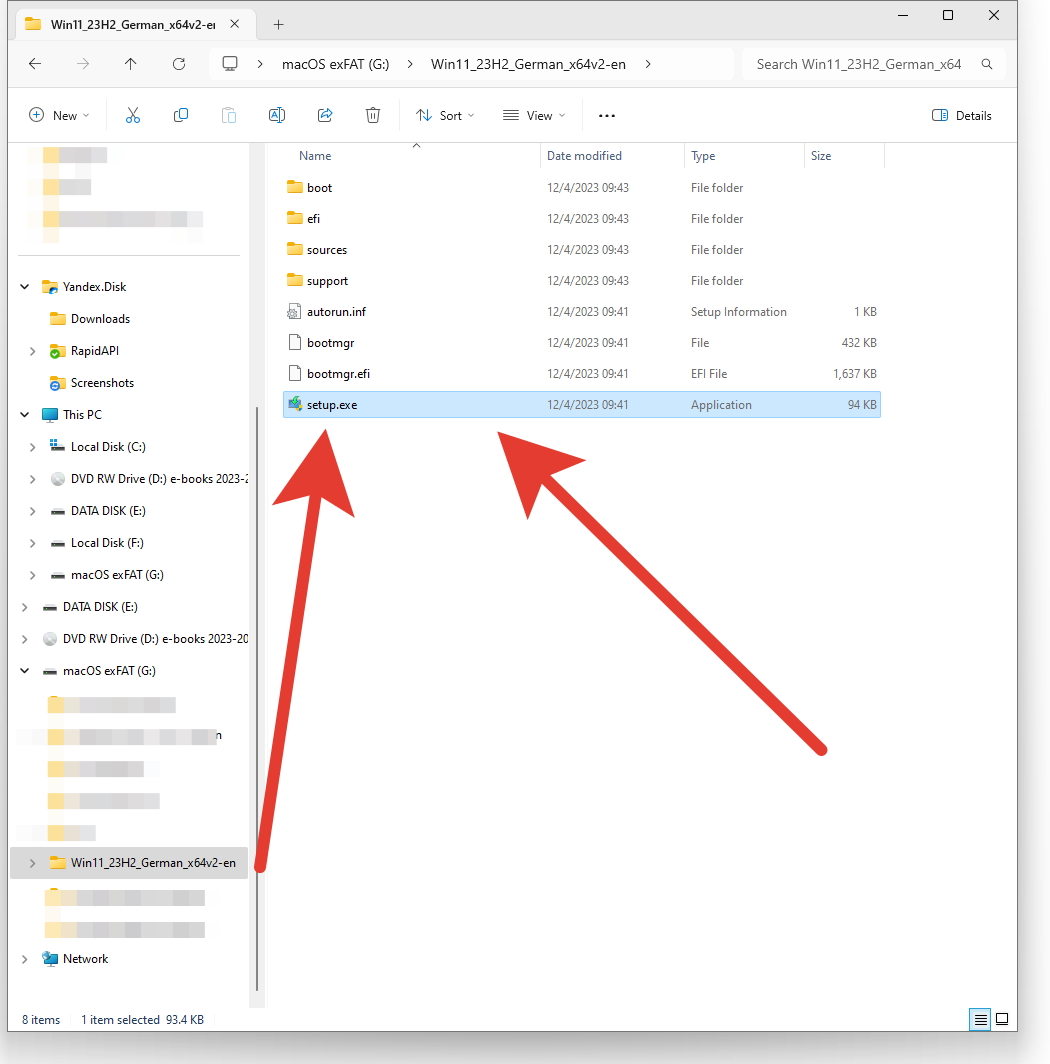The width and height of the screenshot is (1050, 1064).
Task: Open the See more ellipsis menu
Action: coord(607,115)
